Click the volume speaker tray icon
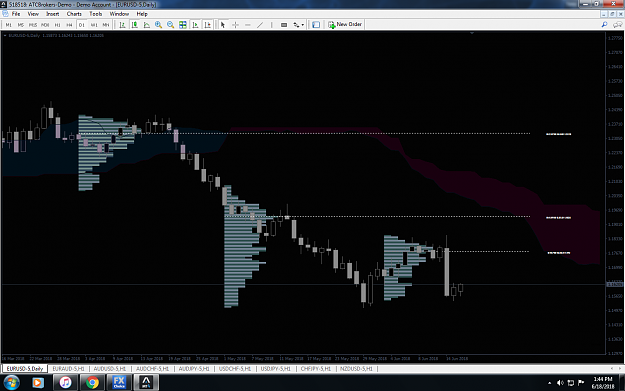 [x=560, y=383]
